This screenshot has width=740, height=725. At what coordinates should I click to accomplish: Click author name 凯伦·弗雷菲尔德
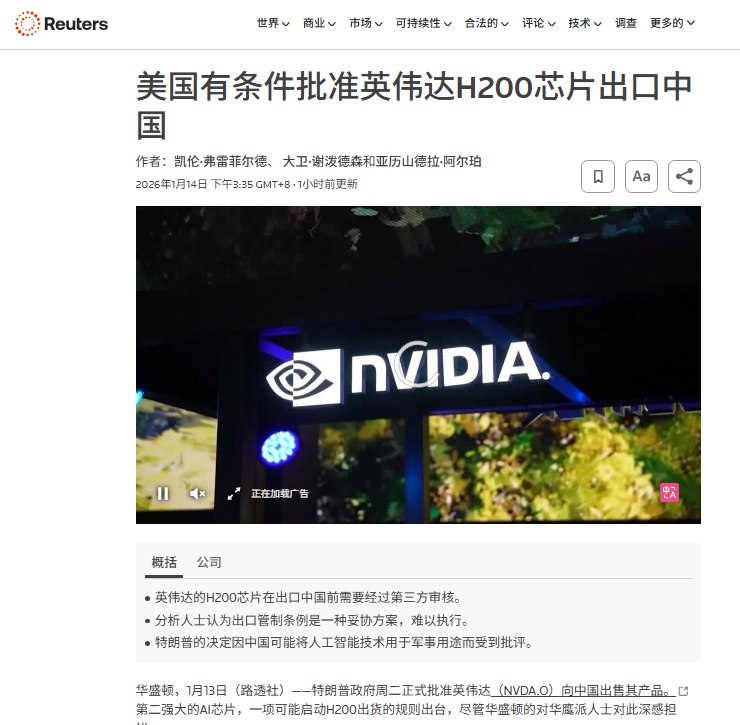[221, 161]
